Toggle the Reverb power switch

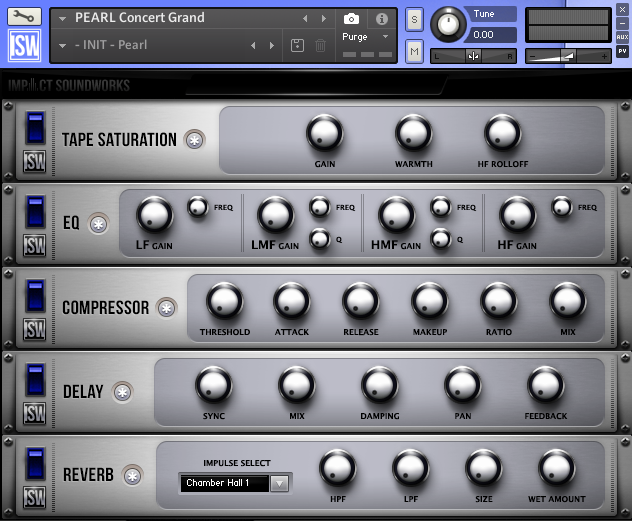[x=35, y=463]
